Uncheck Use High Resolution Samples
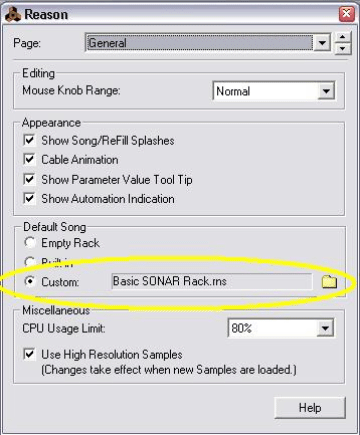This screenshot has width=360, height=435. coord(29,354)
